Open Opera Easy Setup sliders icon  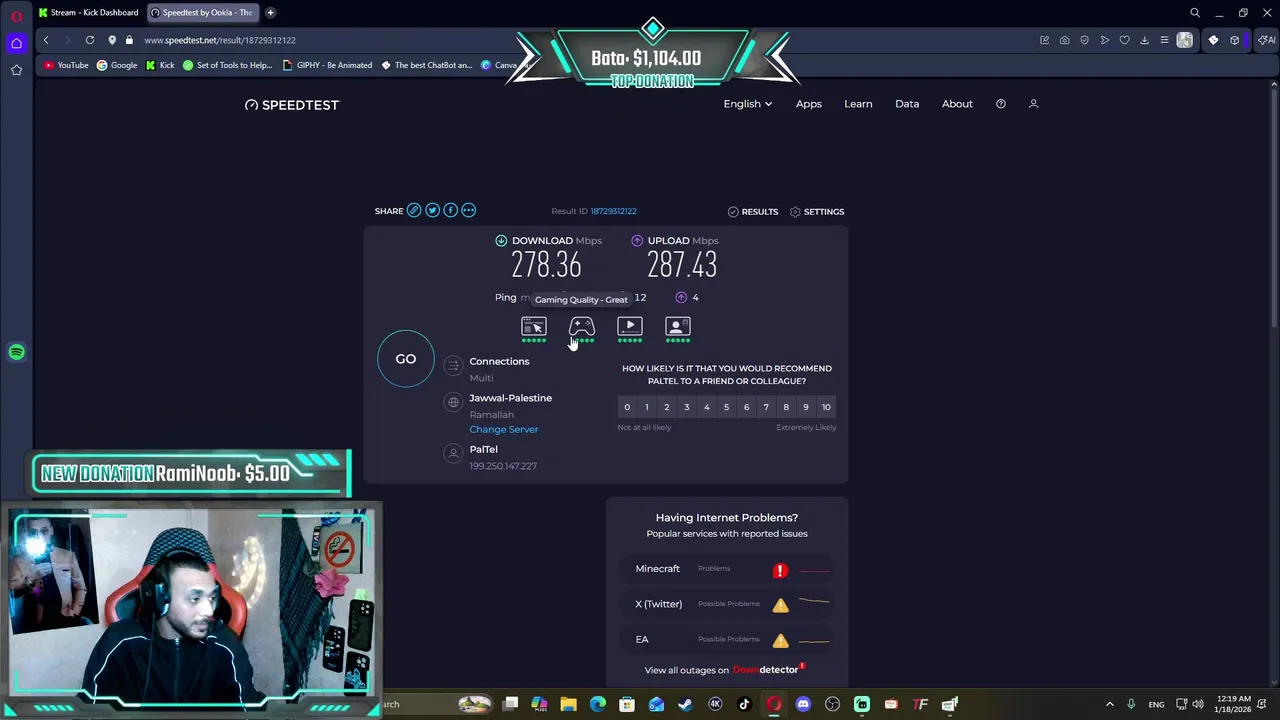pyautogui.click(x=1164, y=40)
